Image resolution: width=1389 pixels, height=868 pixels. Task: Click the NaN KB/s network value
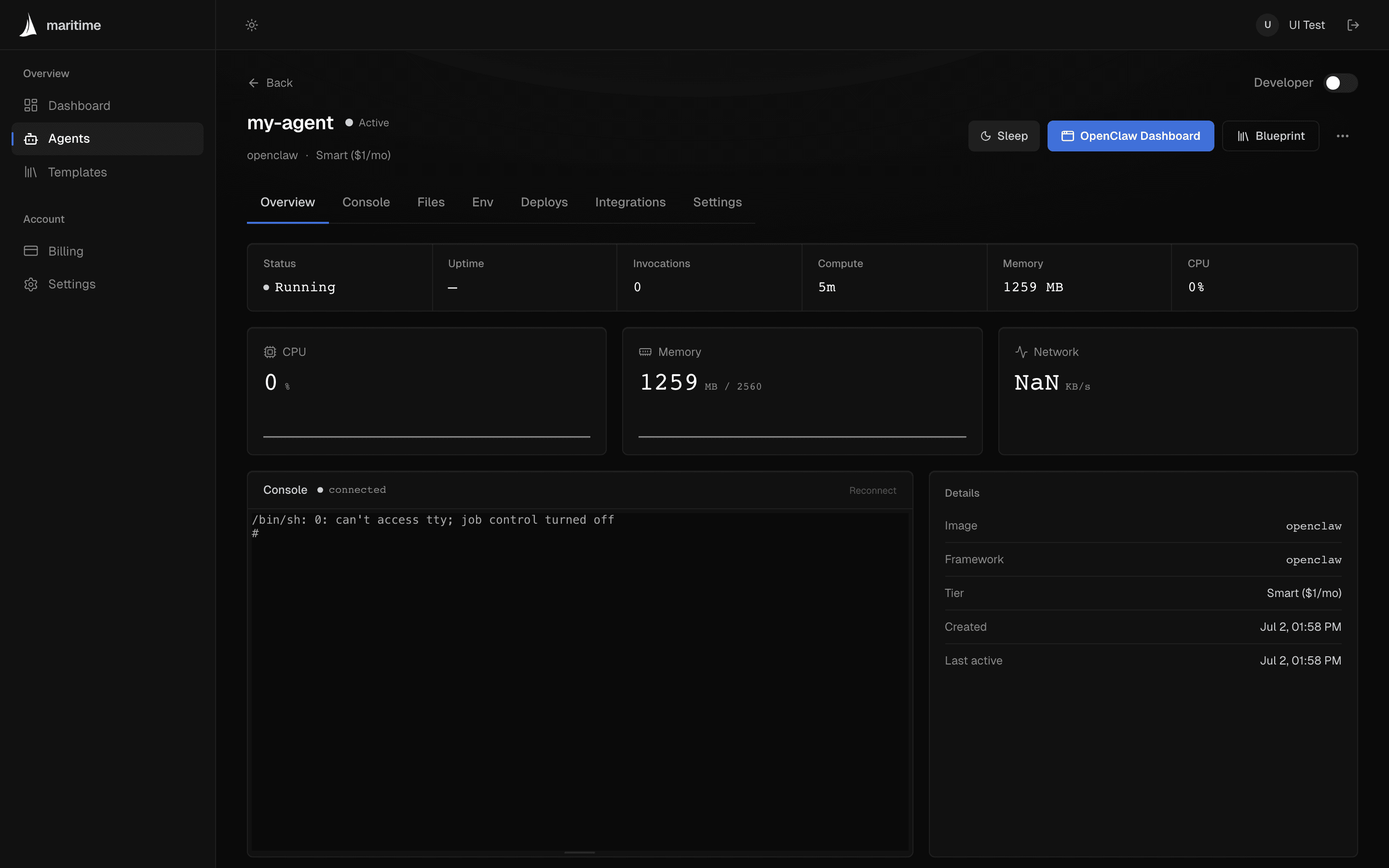[x=1052, y=383]
